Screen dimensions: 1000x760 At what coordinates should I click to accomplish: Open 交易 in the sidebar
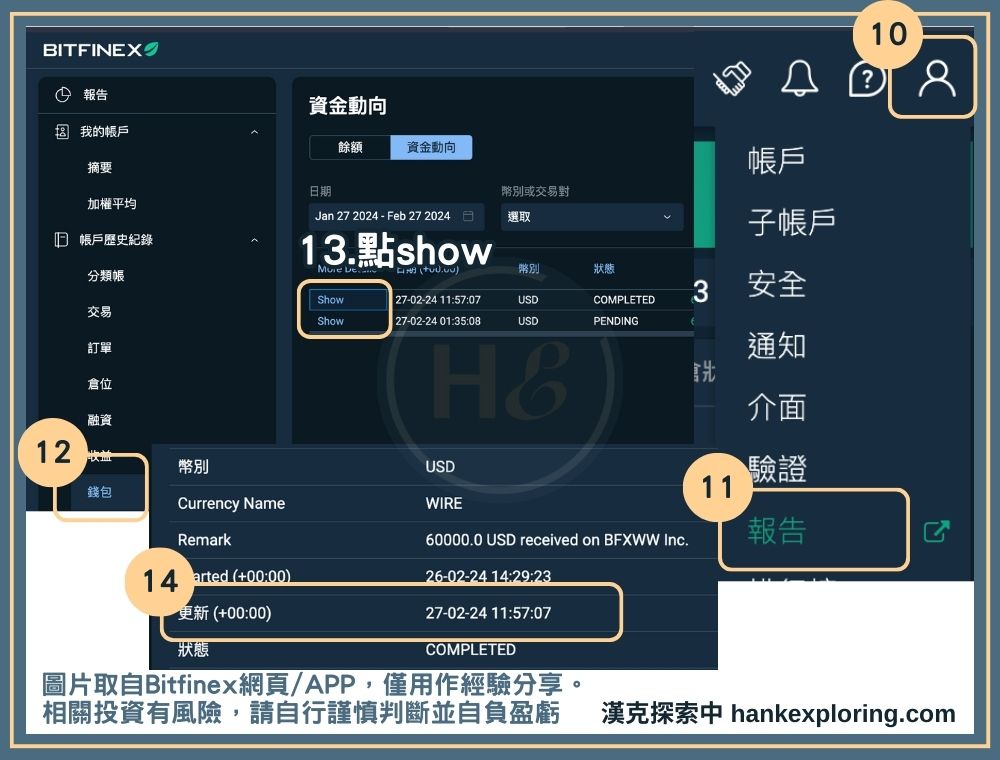(99, 312)
